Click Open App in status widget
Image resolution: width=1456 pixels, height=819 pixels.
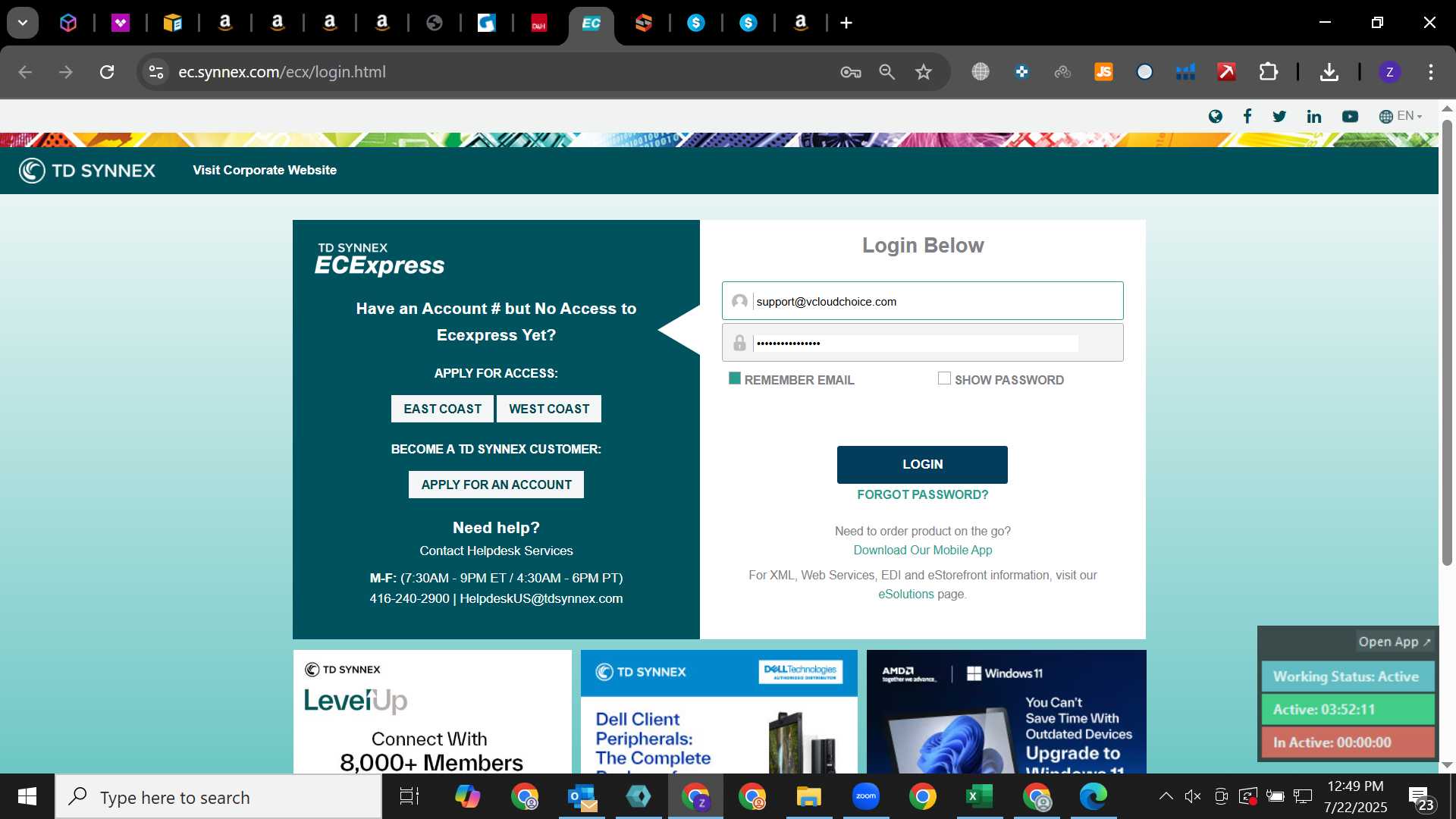(1394, 642)
